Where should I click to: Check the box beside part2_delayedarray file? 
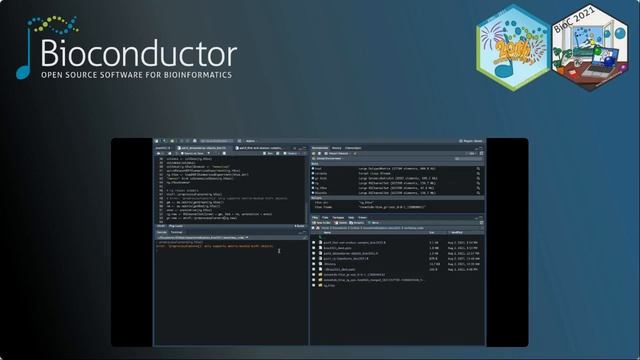pos(313,253)
